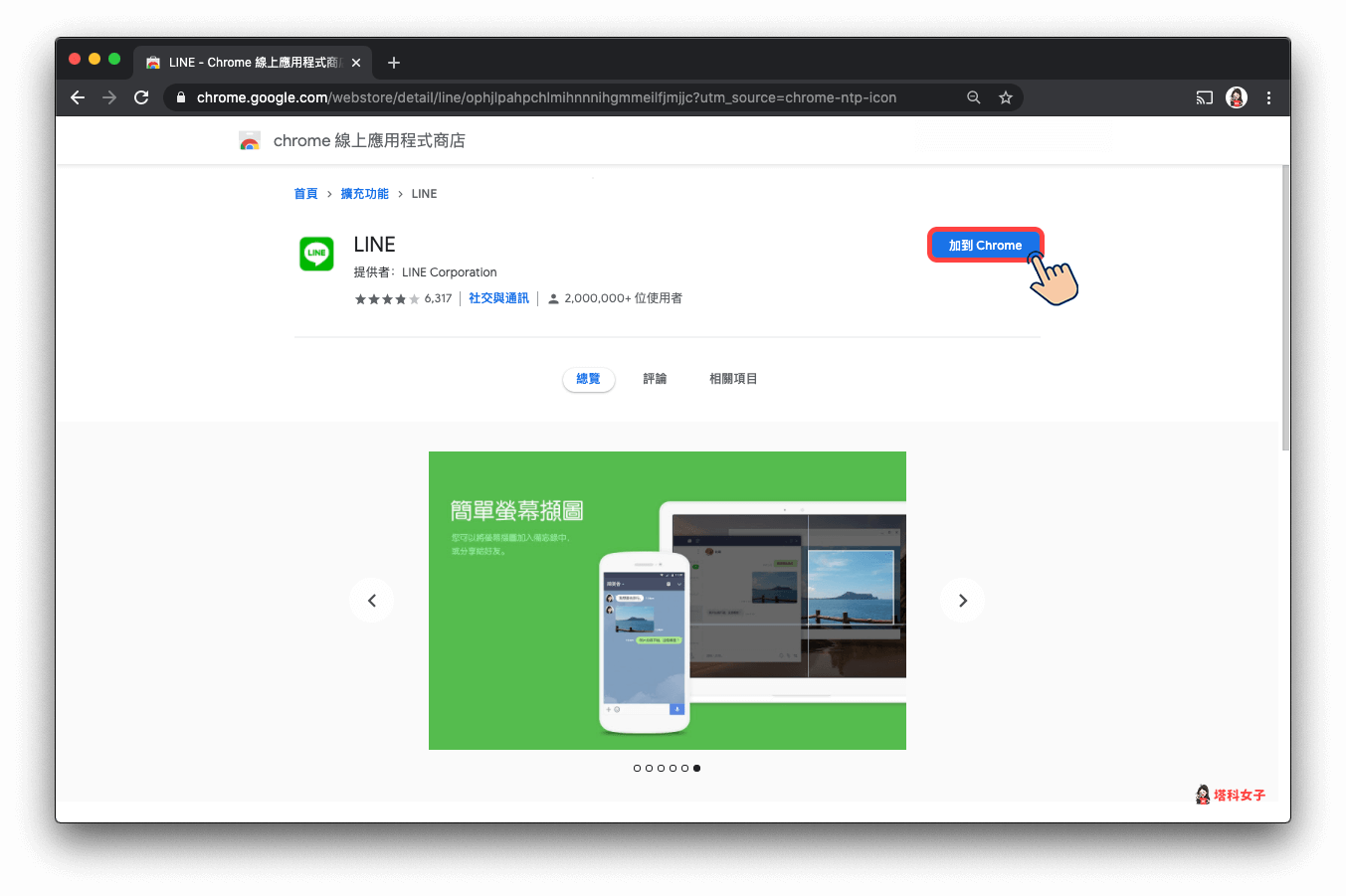Go back in the carousel with the left arrow

coord(371,600)
